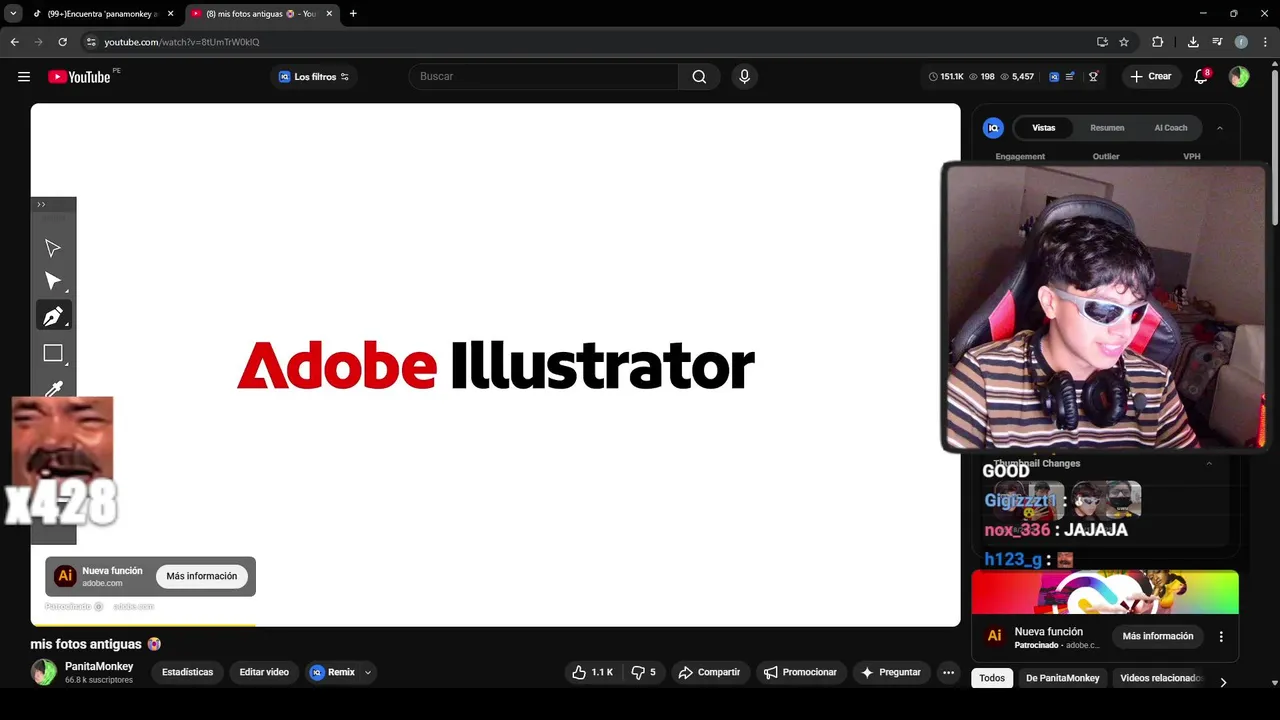The width and height of the screenshot is (1280, 720).
Task: Switch to the Resumen tab
Action: (1107, 128)
